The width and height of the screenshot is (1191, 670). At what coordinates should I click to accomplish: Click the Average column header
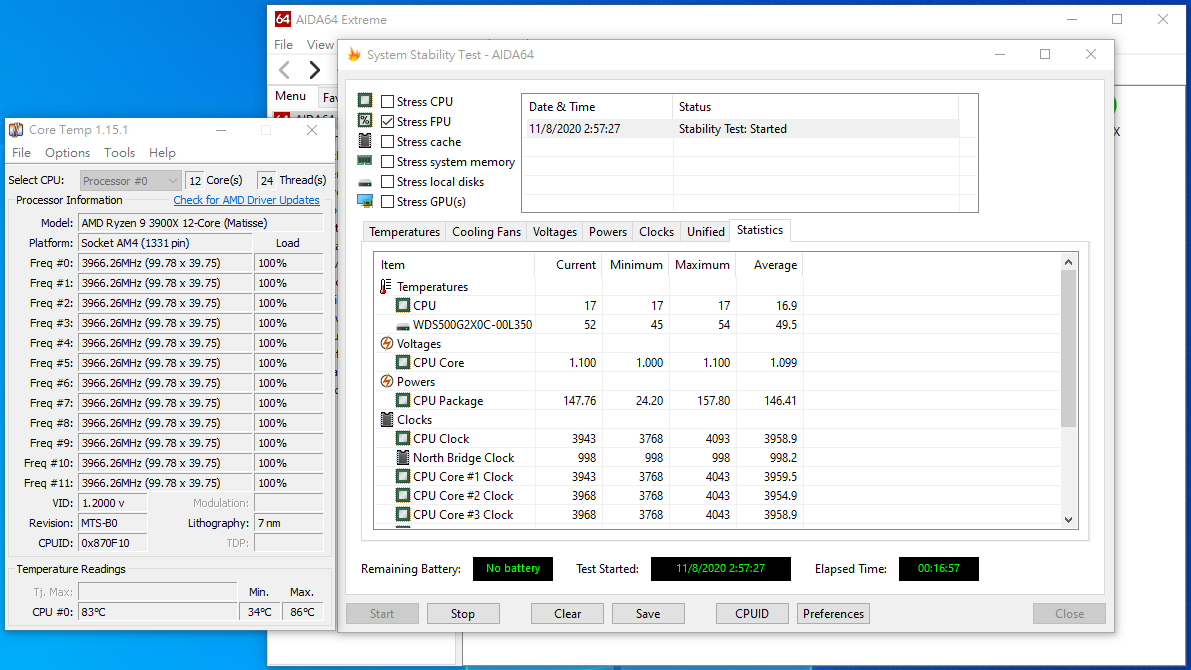(x=769, y=264)
